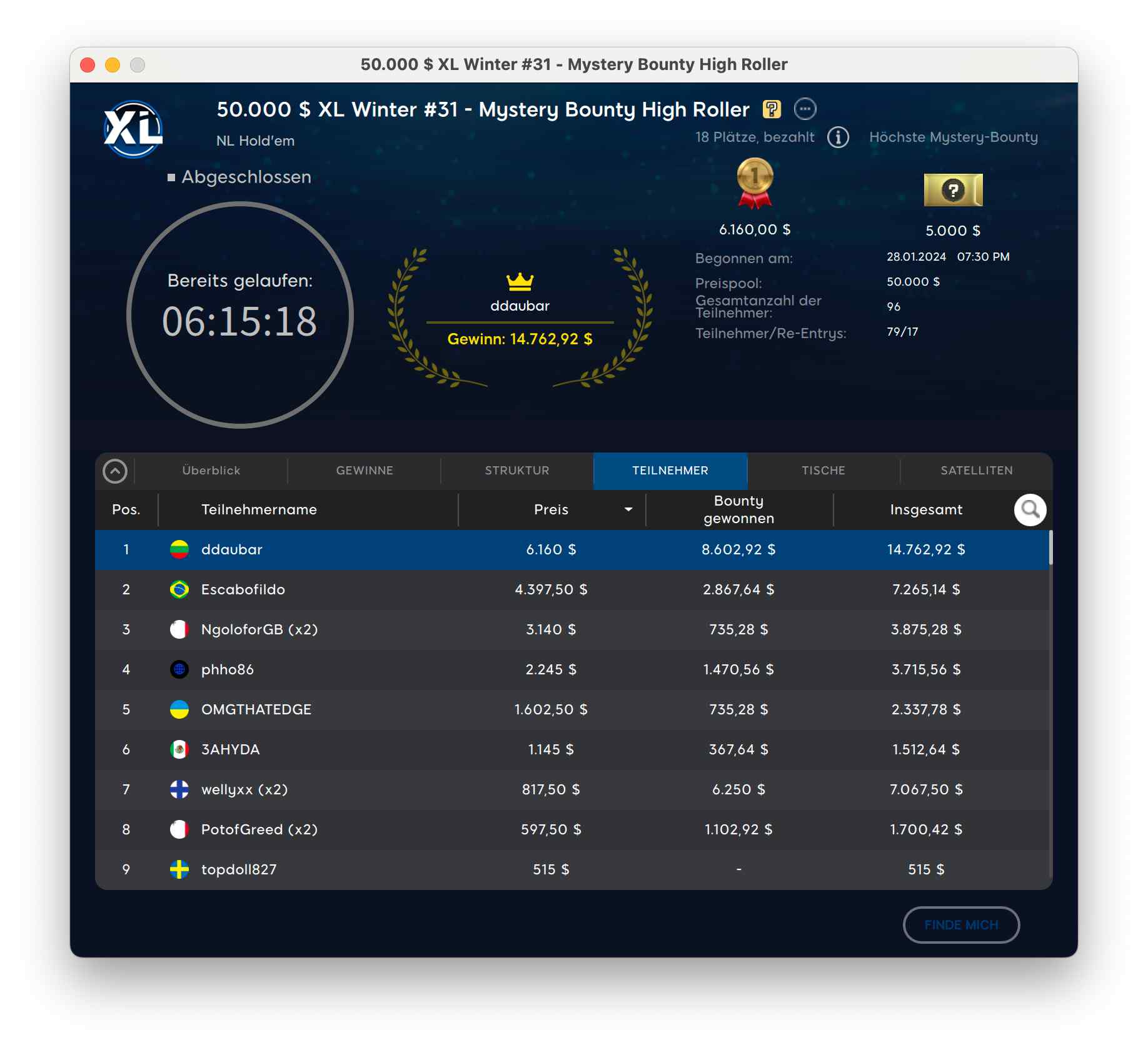Screen dimensions: 1148x1050
Task: Click the winner crown icon
Action: click(x=520, y=282)
